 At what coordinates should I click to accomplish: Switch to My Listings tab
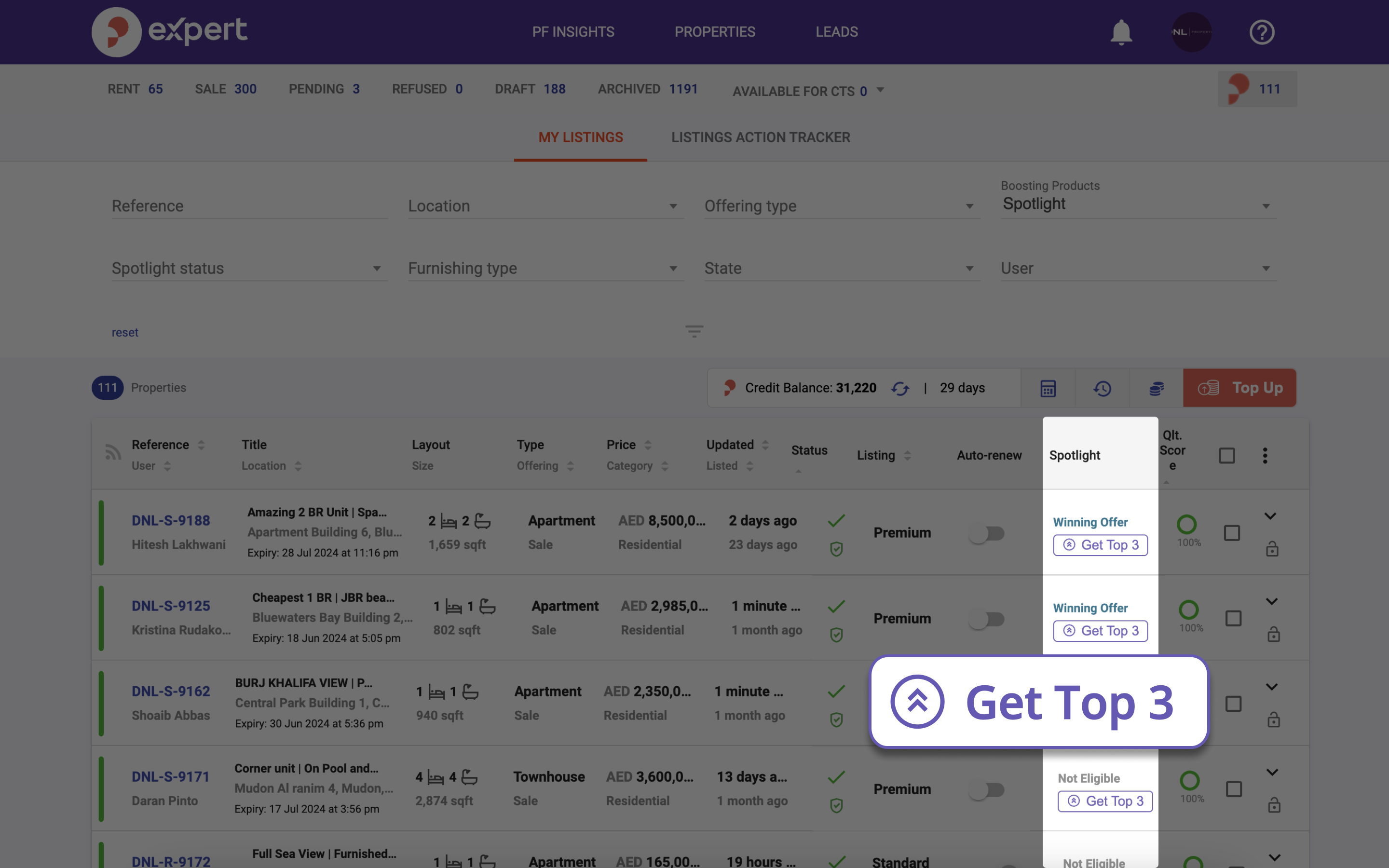580,138
